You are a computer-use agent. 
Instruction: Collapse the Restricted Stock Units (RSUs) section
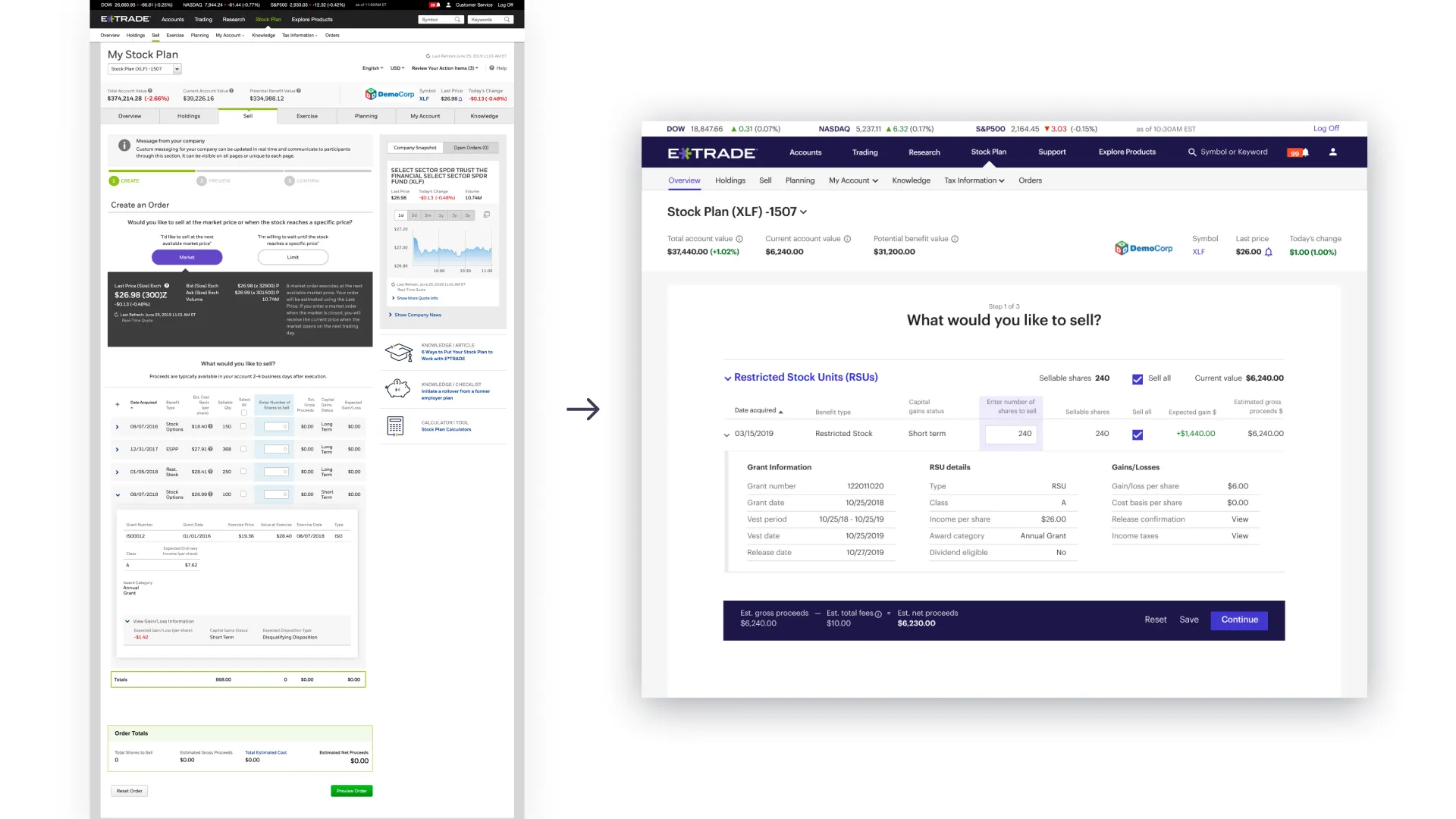click(x=728, y=378)
